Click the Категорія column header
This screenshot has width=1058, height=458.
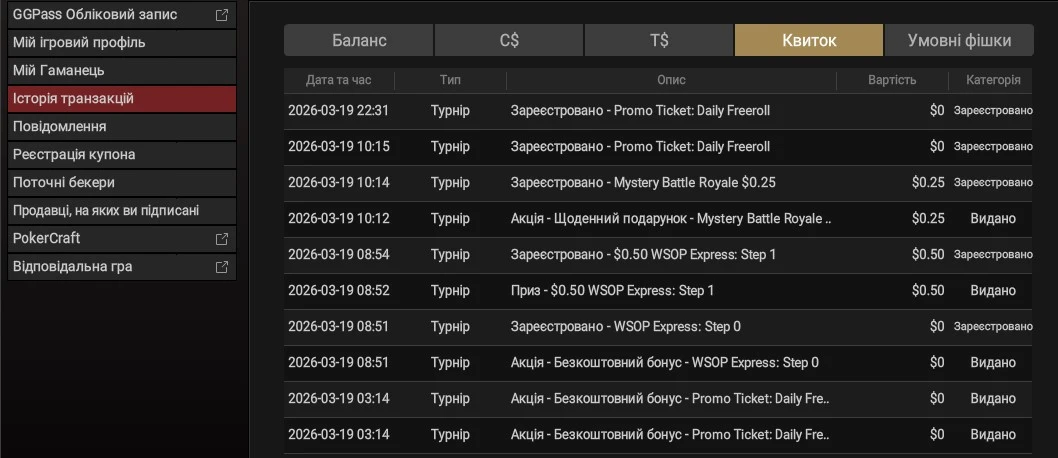coord(992,80)
